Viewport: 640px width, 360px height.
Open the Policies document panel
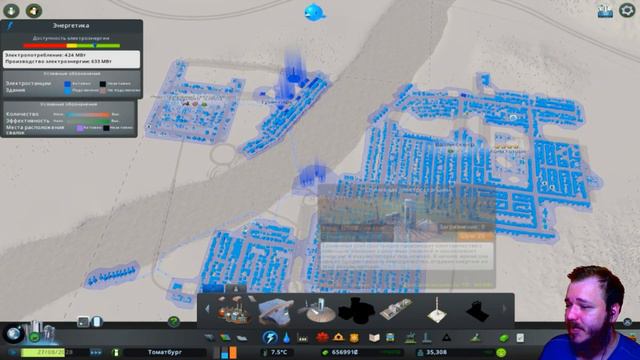coord(520,338)
